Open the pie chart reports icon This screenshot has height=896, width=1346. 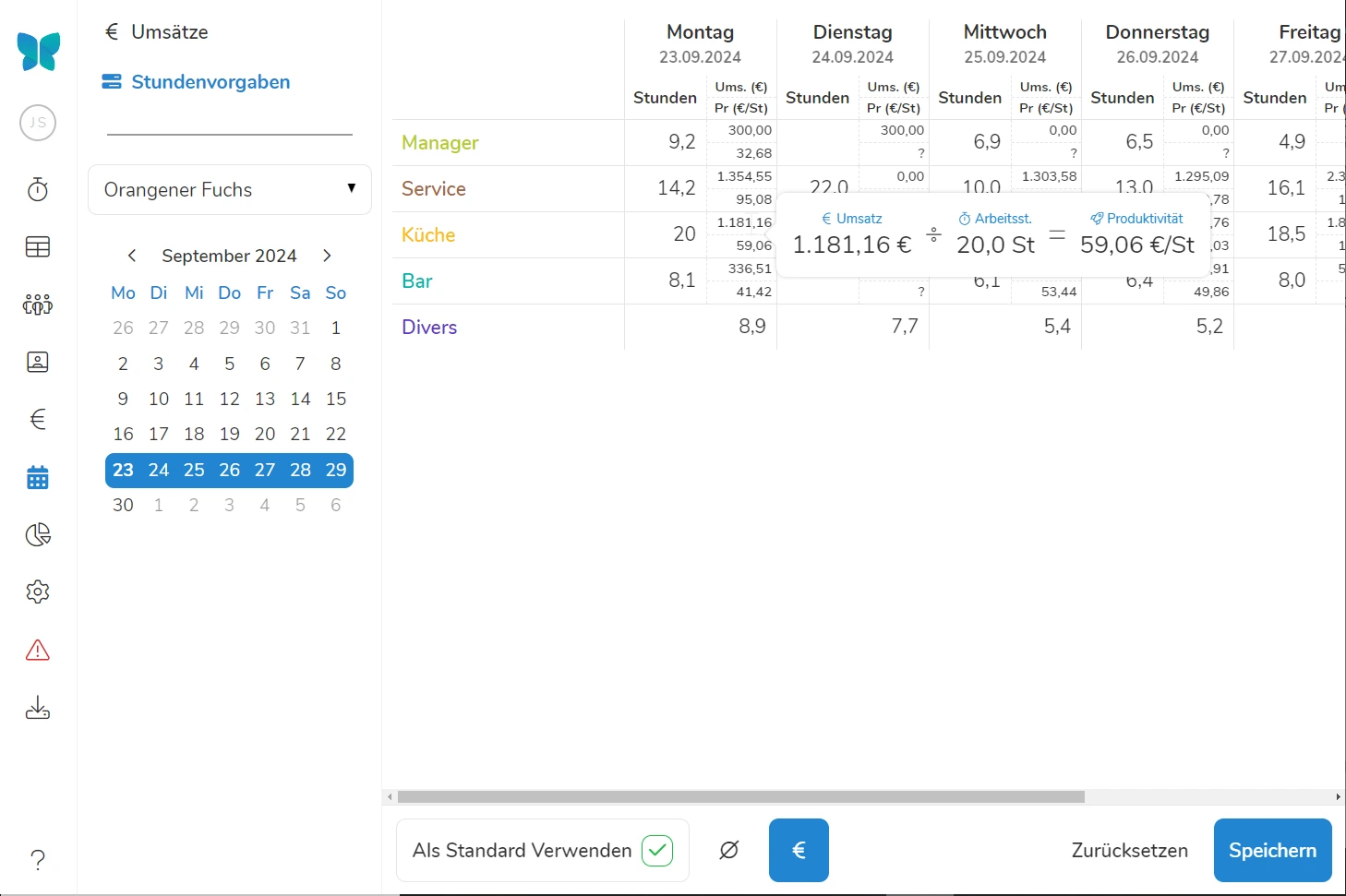tap(38, 535)
